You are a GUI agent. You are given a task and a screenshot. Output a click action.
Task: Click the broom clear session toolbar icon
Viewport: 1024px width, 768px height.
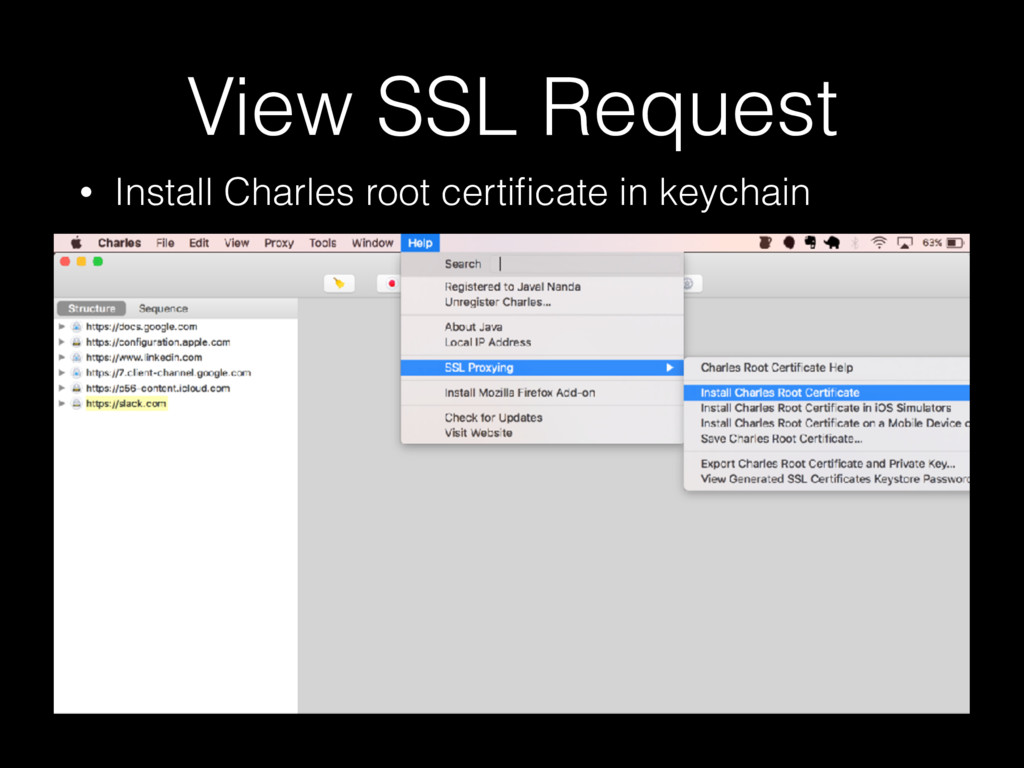pos(339,284)
